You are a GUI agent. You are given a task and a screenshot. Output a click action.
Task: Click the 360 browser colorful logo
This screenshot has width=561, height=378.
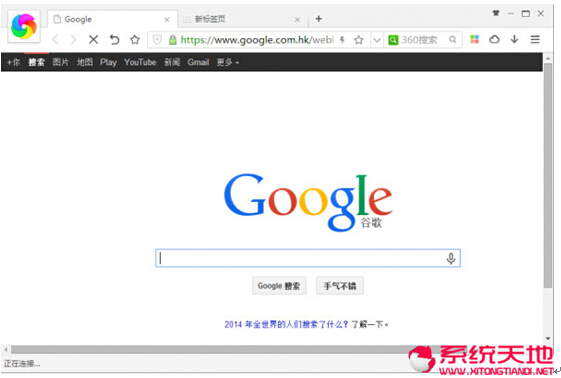(x=24, y=26)
